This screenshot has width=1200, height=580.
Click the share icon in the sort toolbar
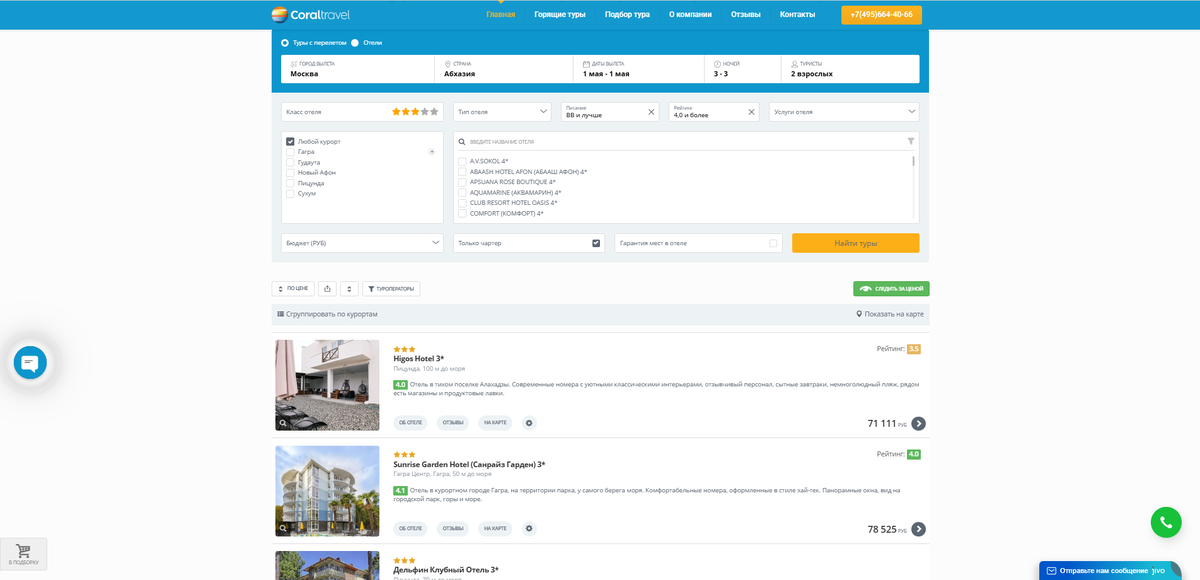click(327, 288)
